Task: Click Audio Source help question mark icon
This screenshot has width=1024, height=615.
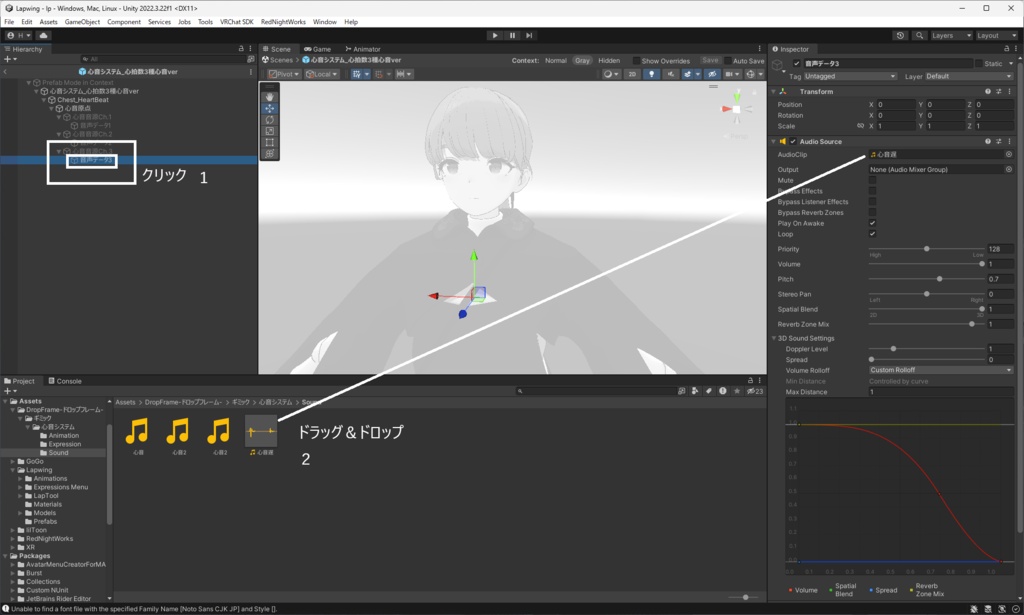Action: click(988, 141)
